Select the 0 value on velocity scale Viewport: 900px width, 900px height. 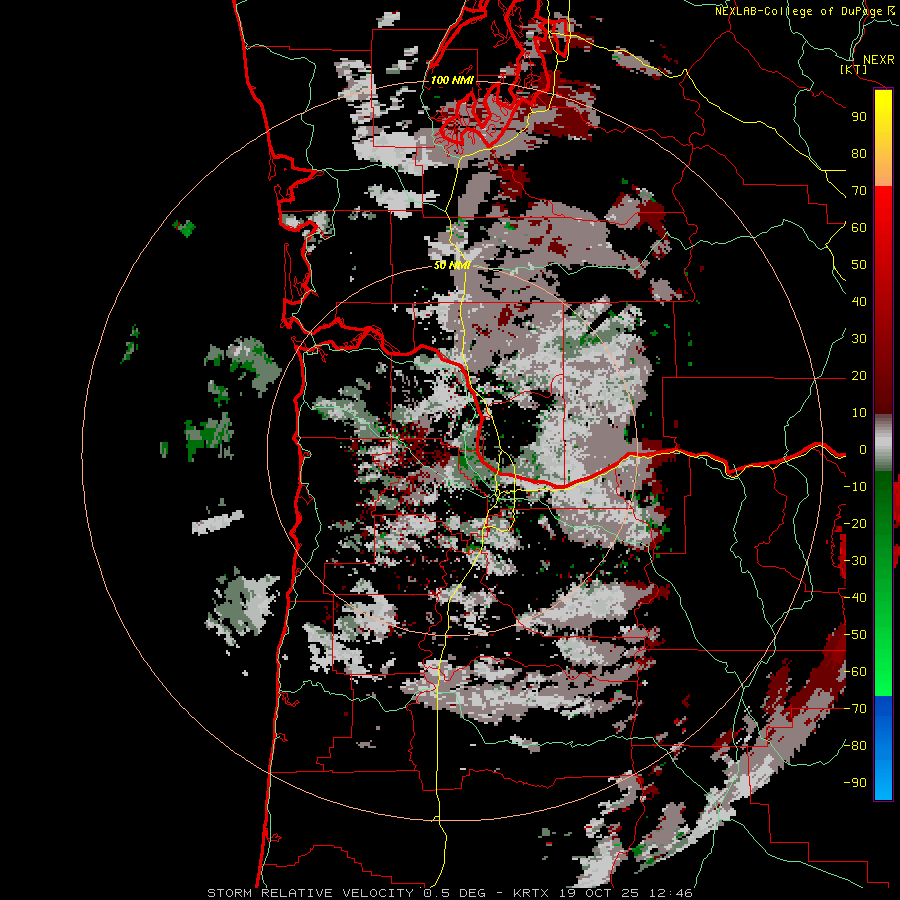[862, 450]
